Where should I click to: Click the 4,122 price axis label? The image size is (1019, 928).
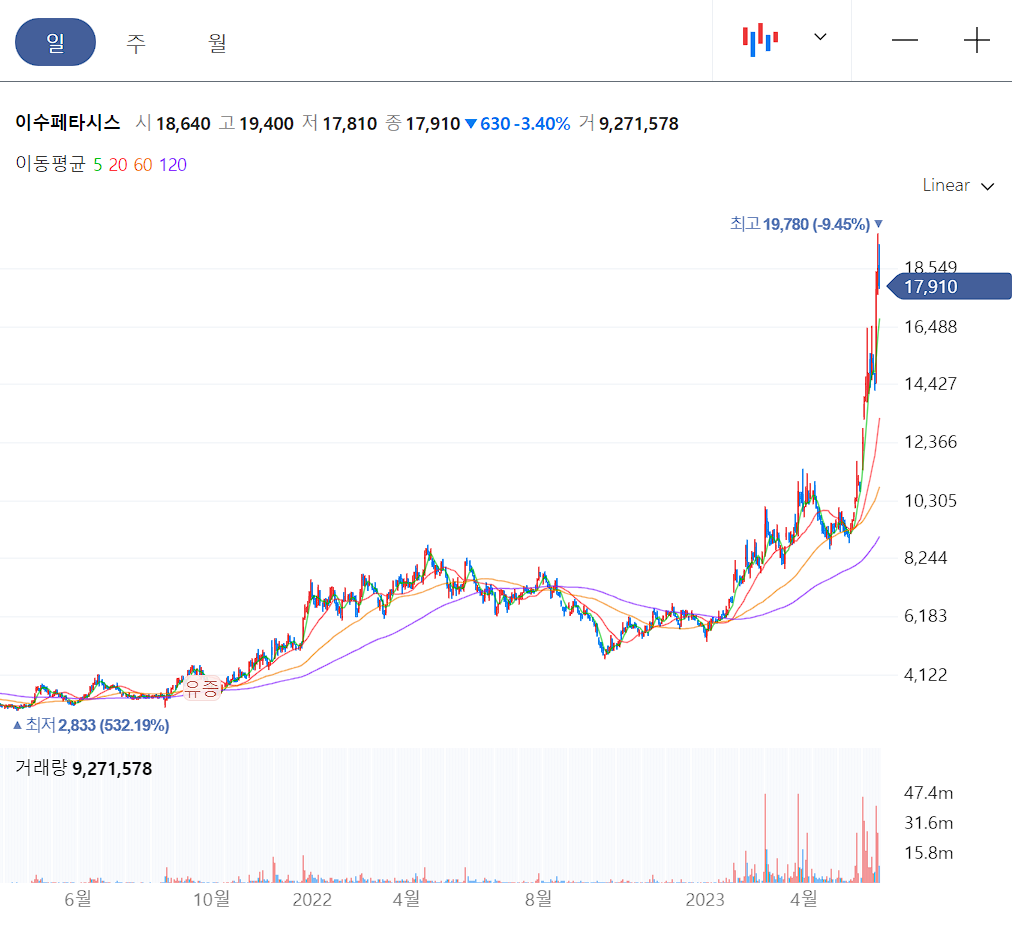(x=925, y=675)
